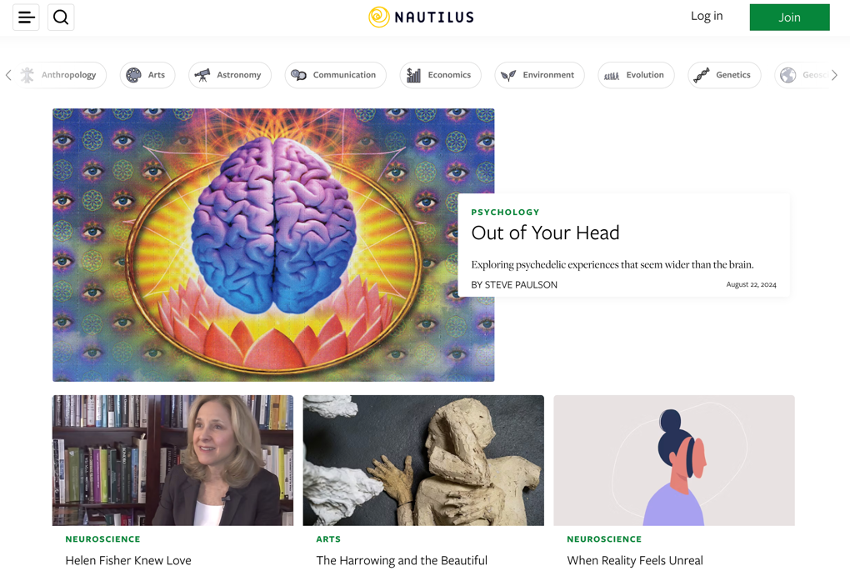The image size is (850, 582).
Task: Select the Arts topic label
Action: coord(157,75)
